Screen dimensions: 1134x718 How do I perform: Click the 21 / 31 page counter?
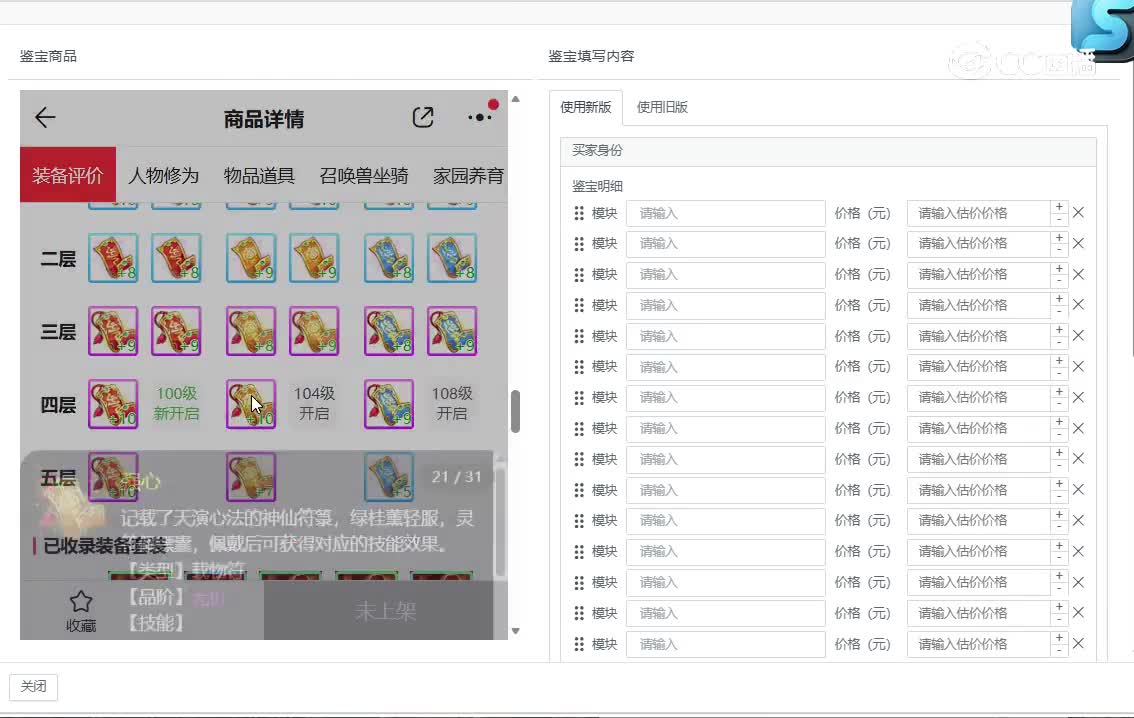coord(456,476)
